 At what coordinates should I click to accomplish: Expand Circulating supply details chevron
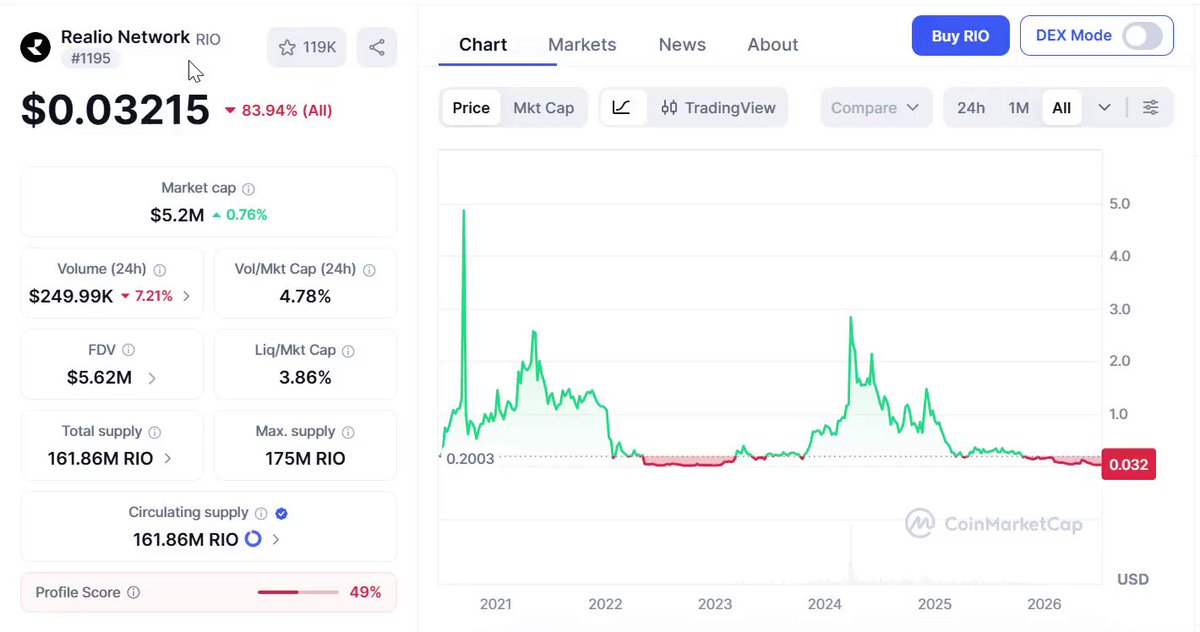[276, 540]
